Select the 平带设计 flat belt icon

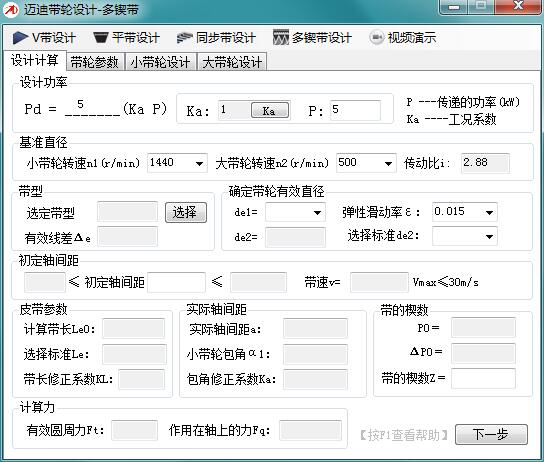101,38
